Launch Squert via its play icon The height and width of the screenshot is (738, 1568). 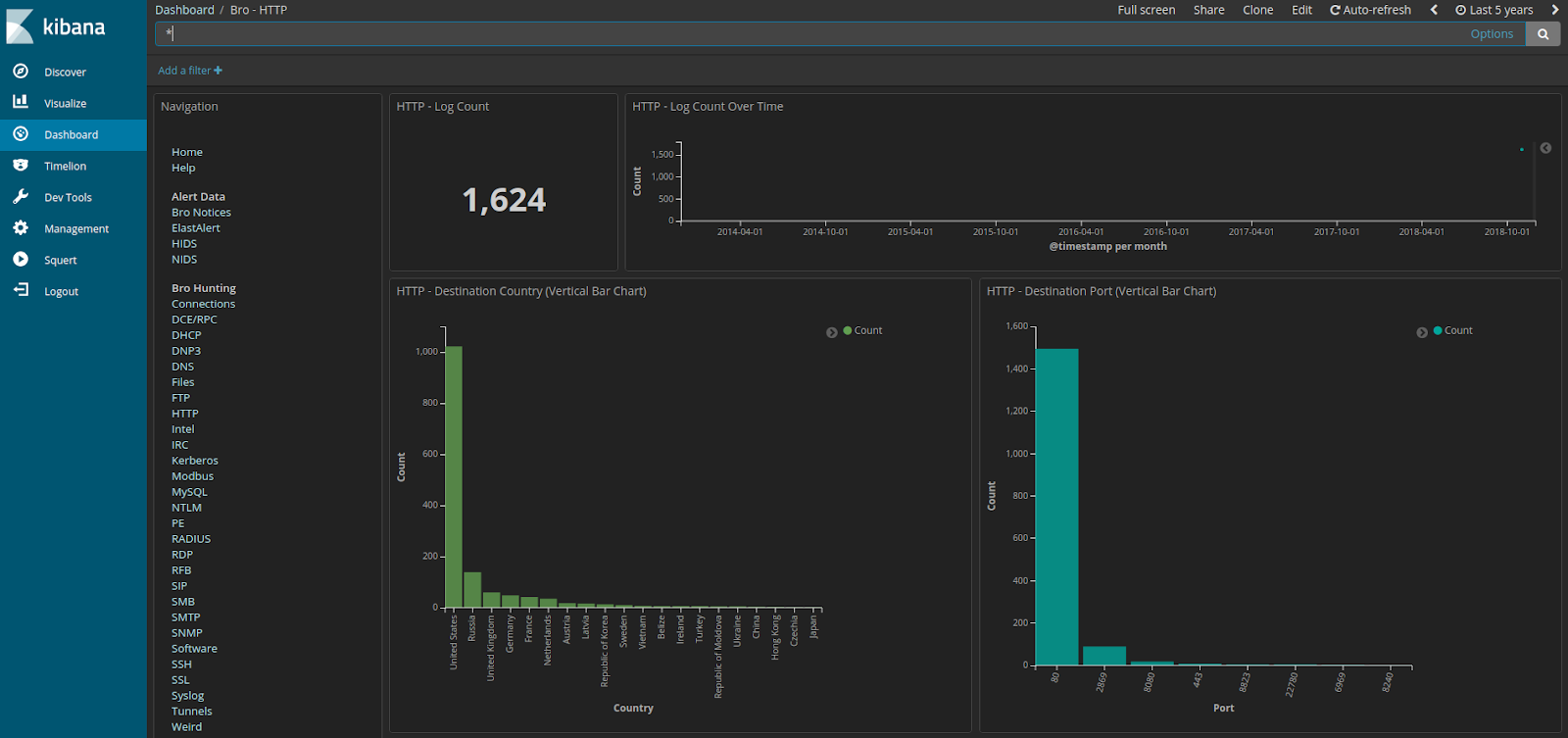pyautogui.click(x=21, y=260)
